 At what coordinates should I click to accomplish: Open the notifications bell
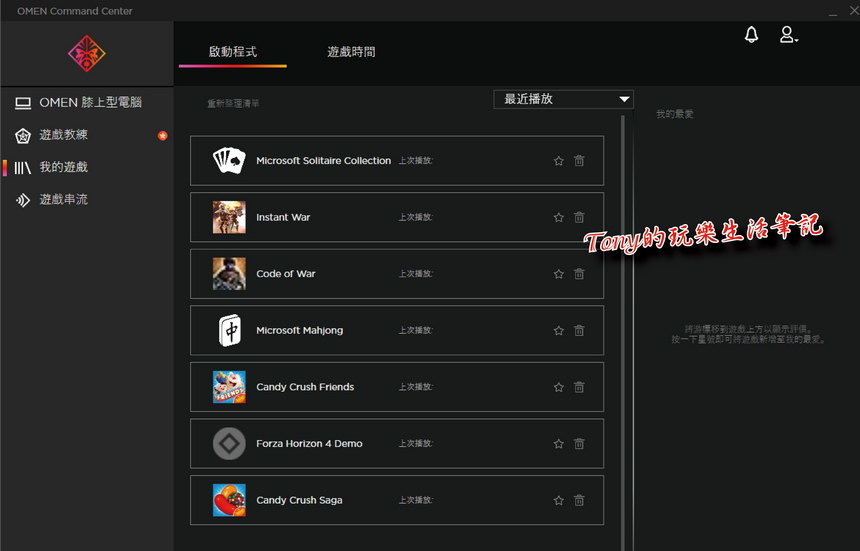pos(751,35)
